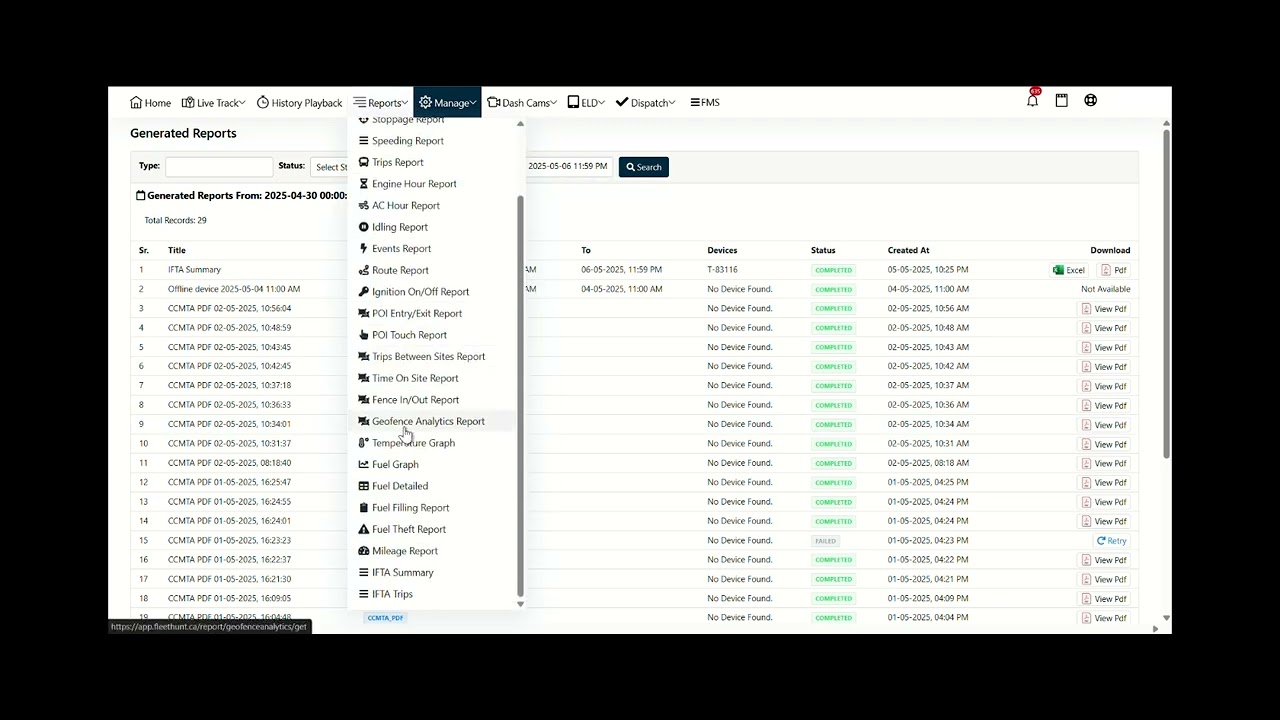This screenshot has width=1280, height=720.
Task: Expand the Manage menu
Action: (x=447, y=102)
